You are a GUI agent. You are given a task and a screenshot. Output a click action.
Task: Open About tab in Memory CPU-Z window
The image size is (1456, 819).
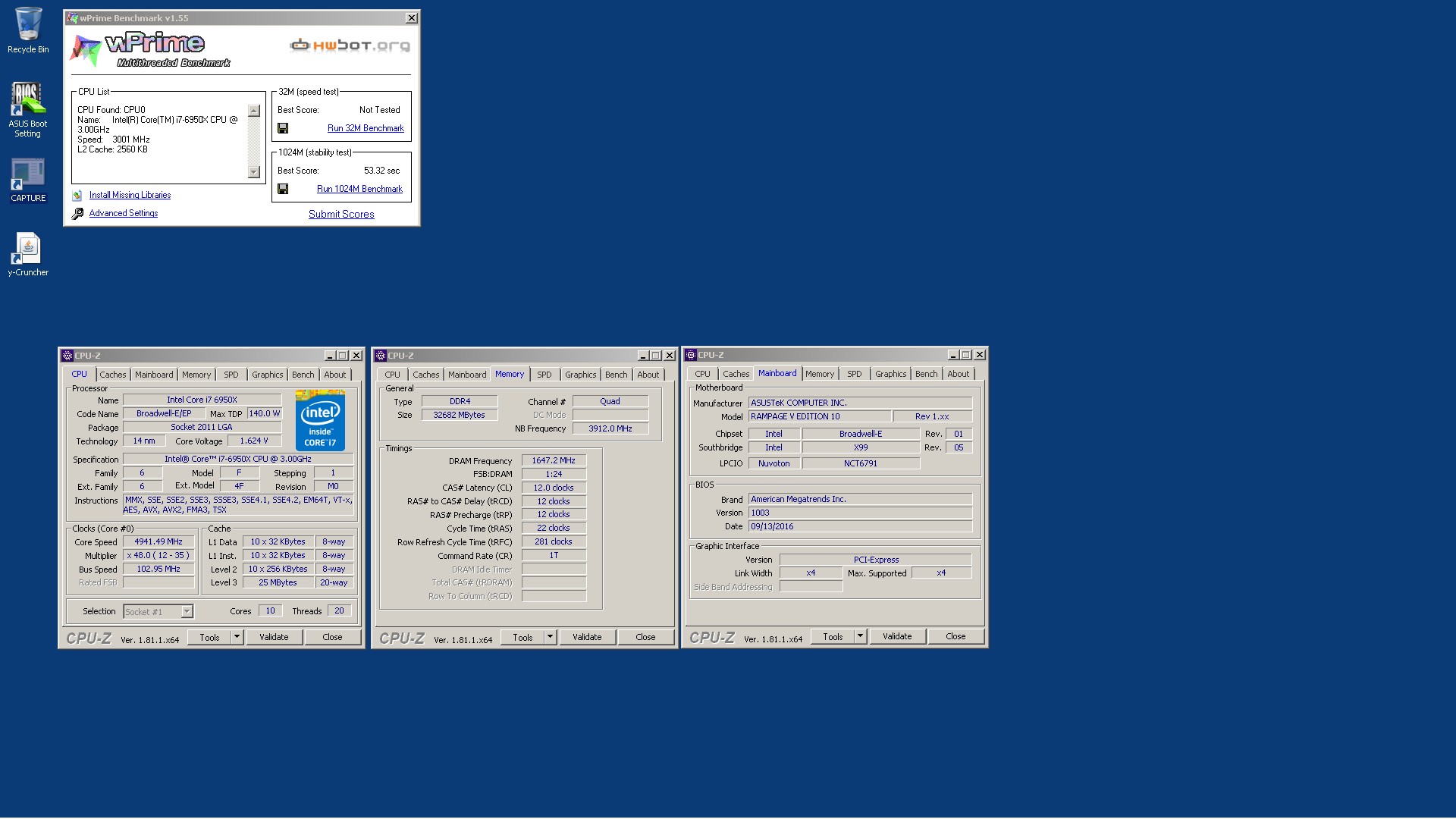coord(648,375)
